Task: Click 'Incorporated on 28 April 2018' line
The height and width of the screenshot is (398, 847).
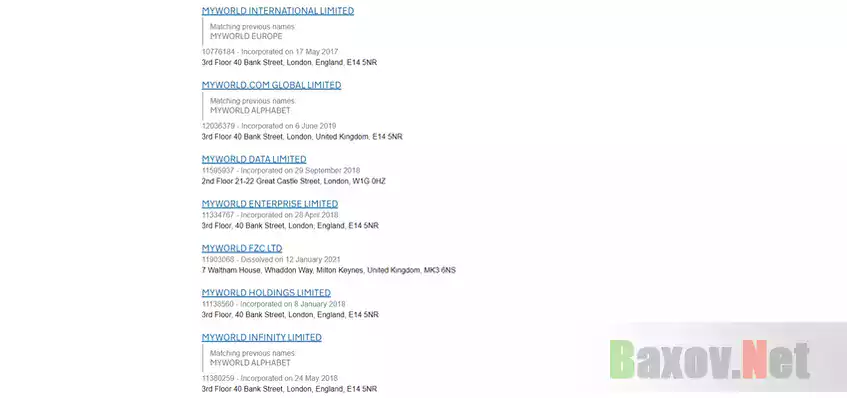Action: (290, 215)
